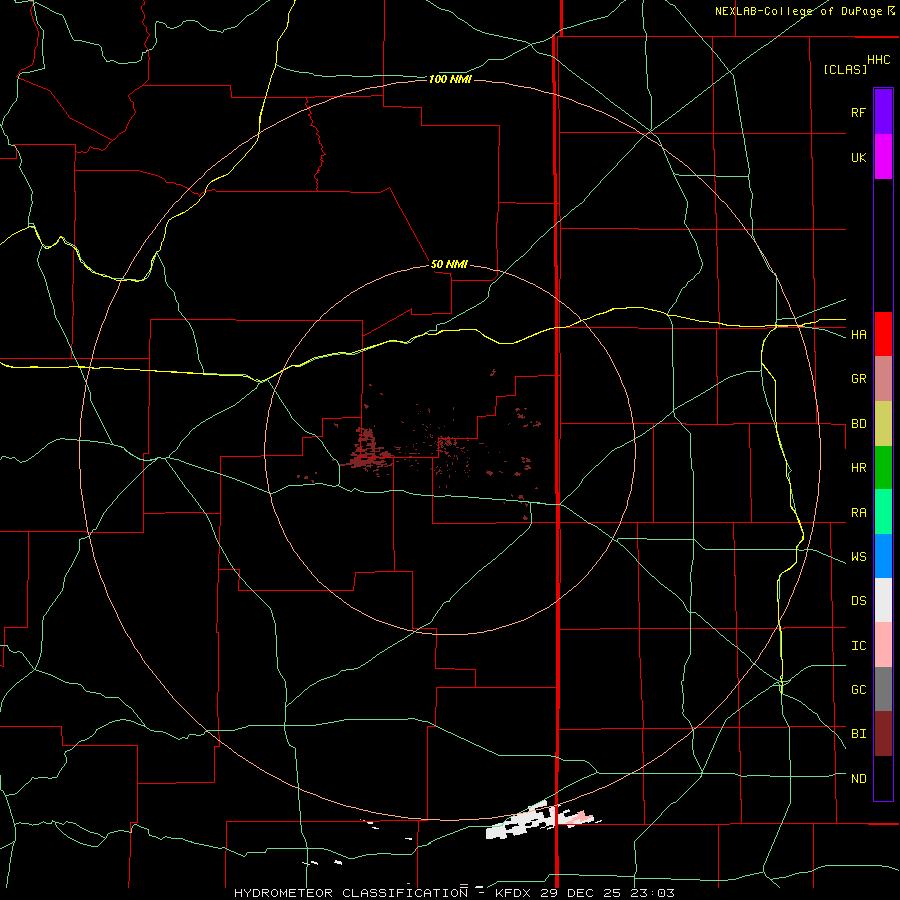900x900 pixels.
Task: Click the "BI" legend label text
Action: [859, 734]
